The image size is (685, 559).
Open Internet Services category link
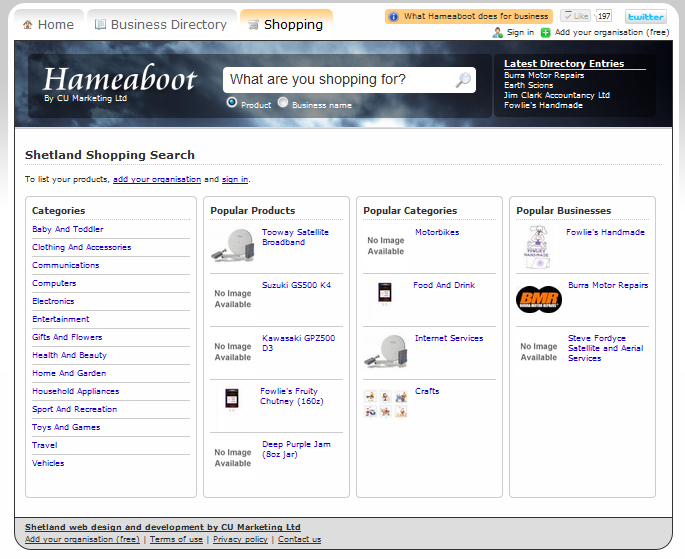pos(449,338)
